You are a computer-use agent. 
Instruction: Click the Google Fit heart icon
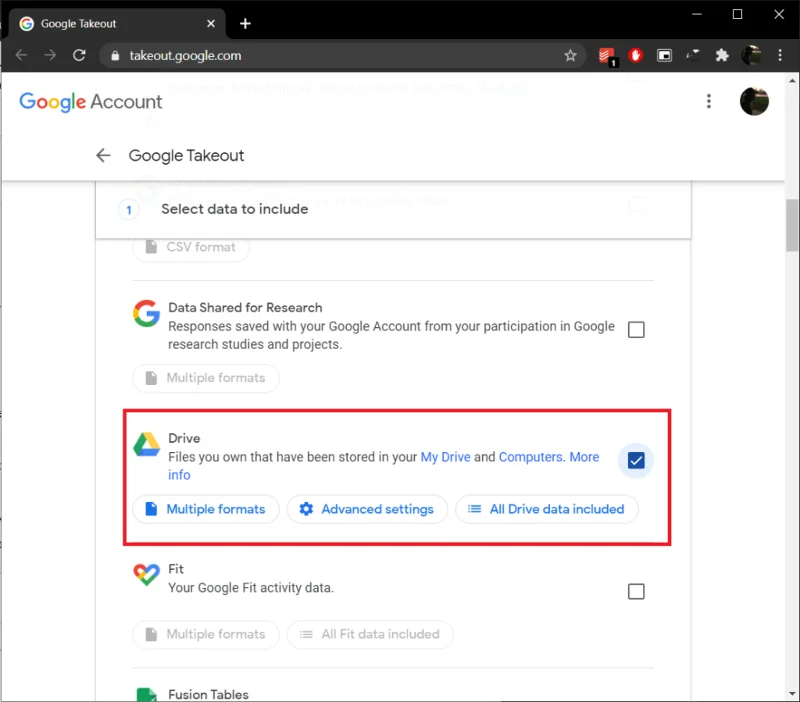(x=146, y=575)
